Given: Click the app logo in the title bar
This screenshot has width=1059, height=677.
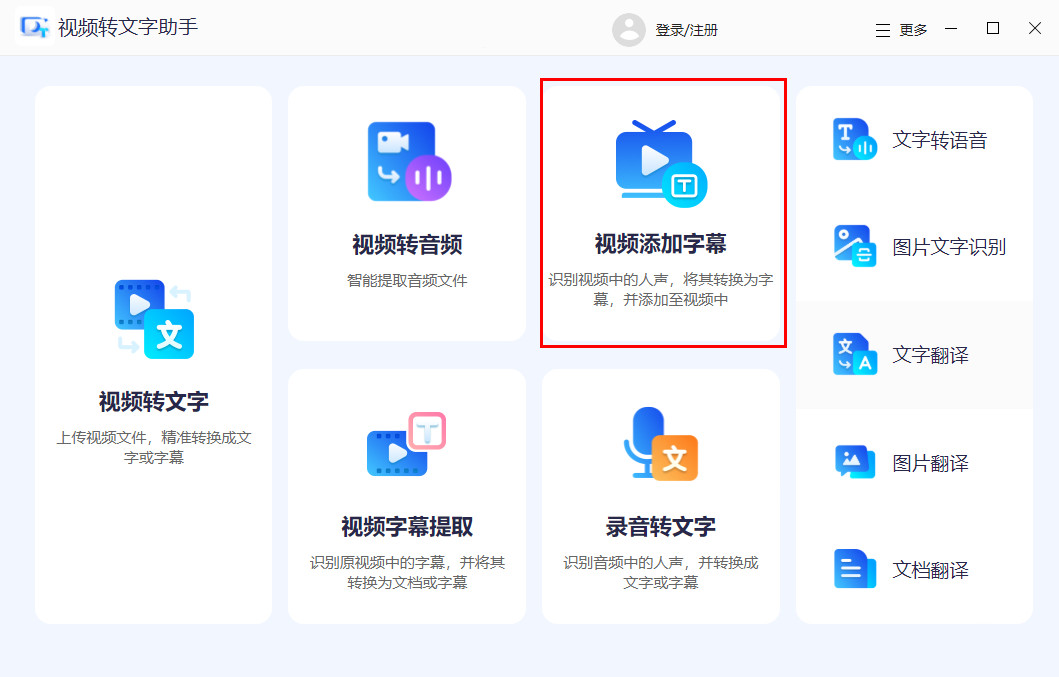Looking at the screenshot, I should [x=35, y=28].
